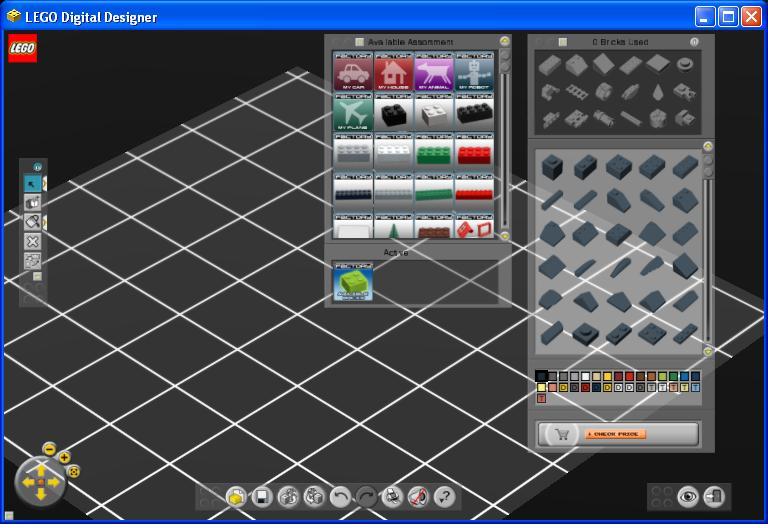This screenshot has width=768, height=528.
Task: Choose green 2x4 brick assortment
Action: (433, 152)
